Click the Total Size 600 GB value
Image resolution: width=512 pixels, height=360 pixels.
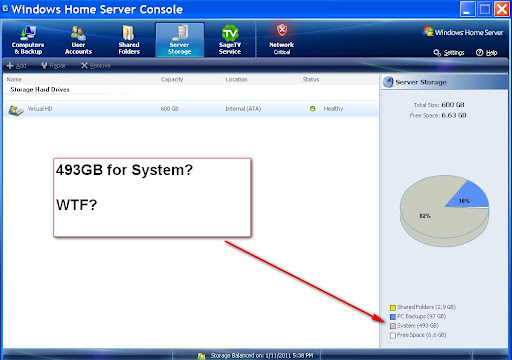453,105
